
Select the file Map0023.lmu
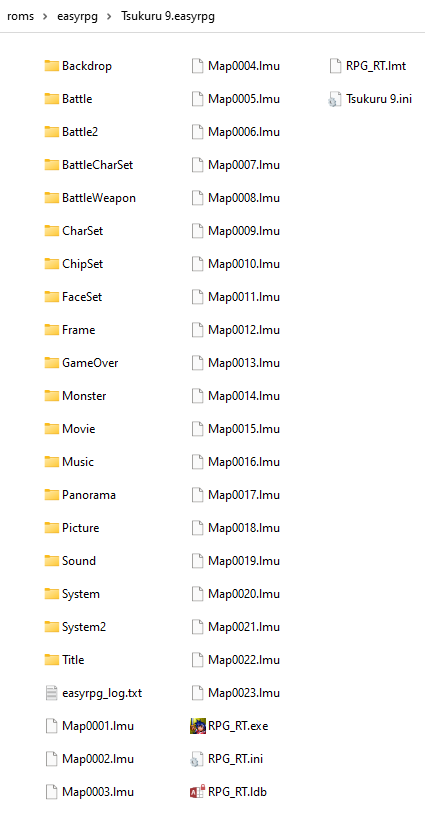pyautogui.click(x=235, y=693)
